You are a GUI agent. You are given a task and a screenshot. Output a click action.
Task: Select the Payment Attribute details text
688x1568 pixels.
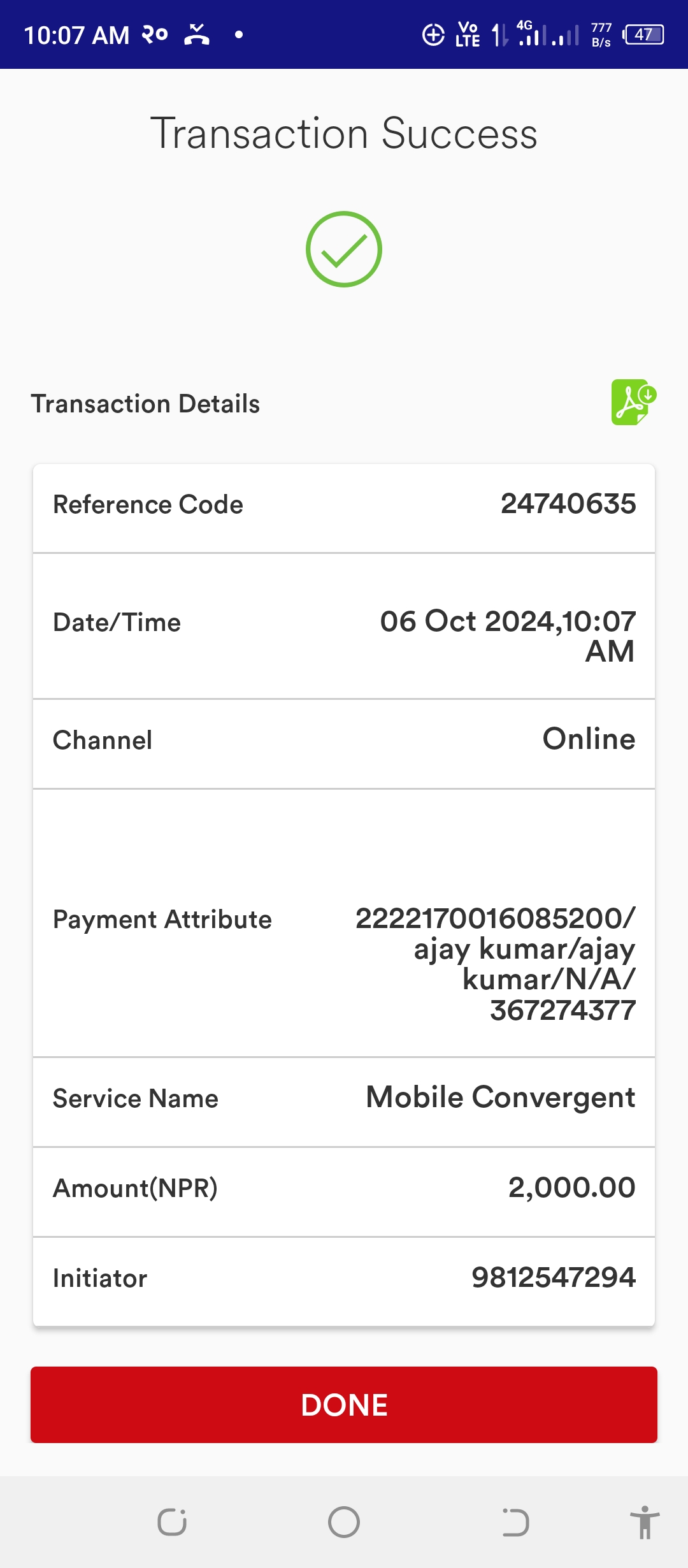click(x=496, y=964)
